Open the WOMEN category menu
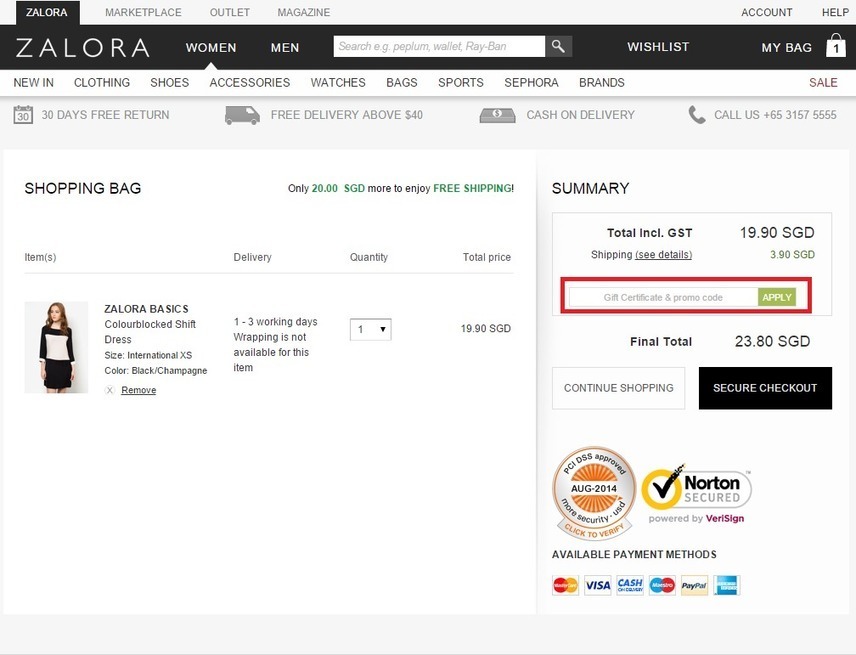 (211, 47)
